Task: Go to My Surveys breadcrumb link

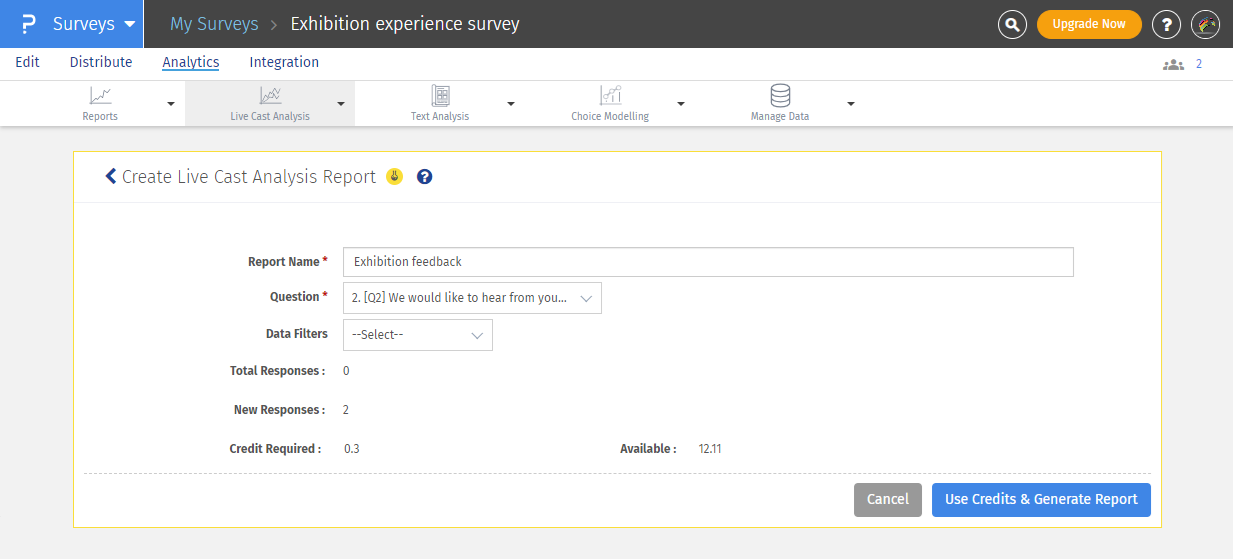Action: click(214, 24)
